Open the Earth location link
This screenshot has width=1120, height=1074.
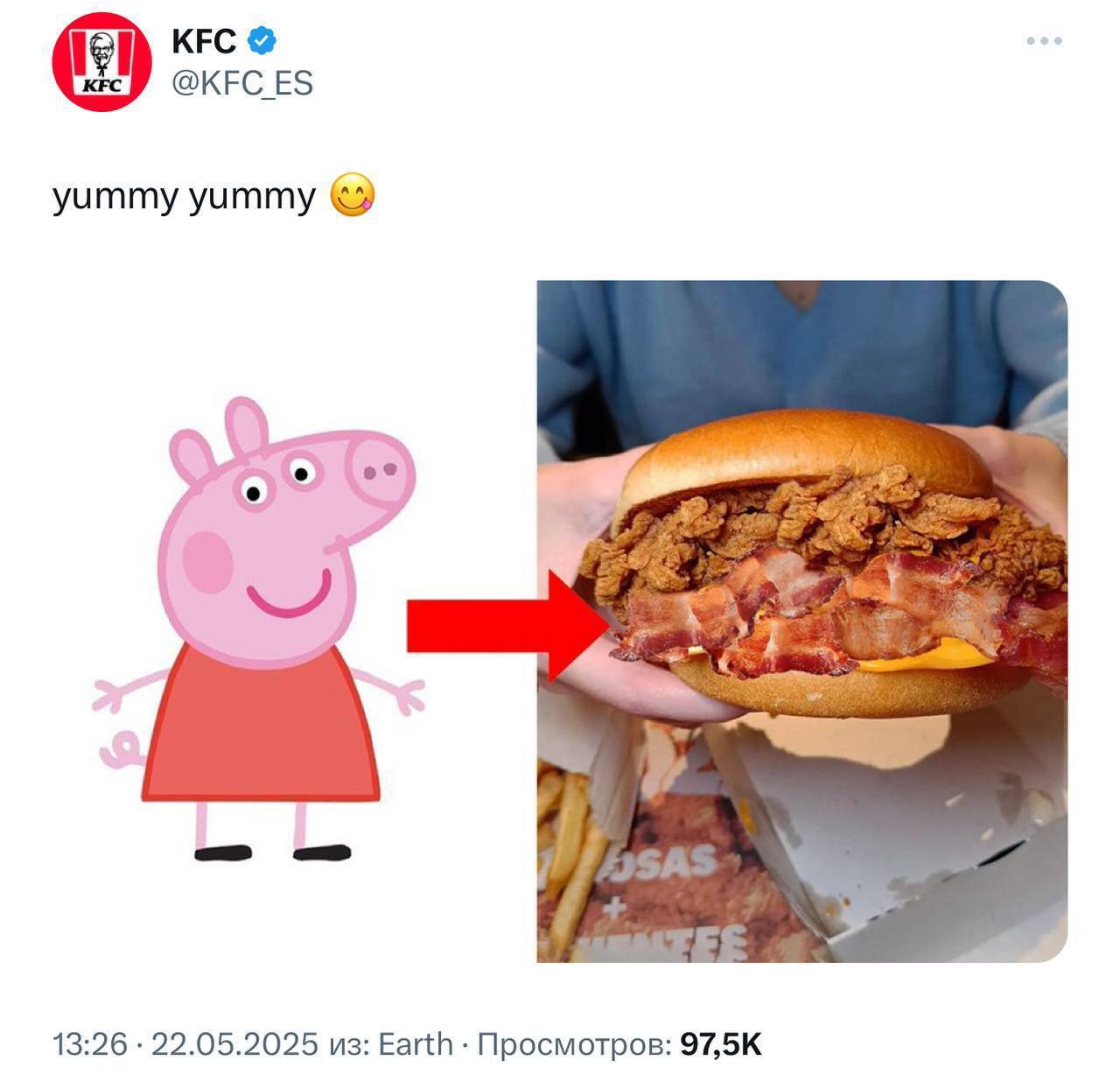[x=416, y=1044]
